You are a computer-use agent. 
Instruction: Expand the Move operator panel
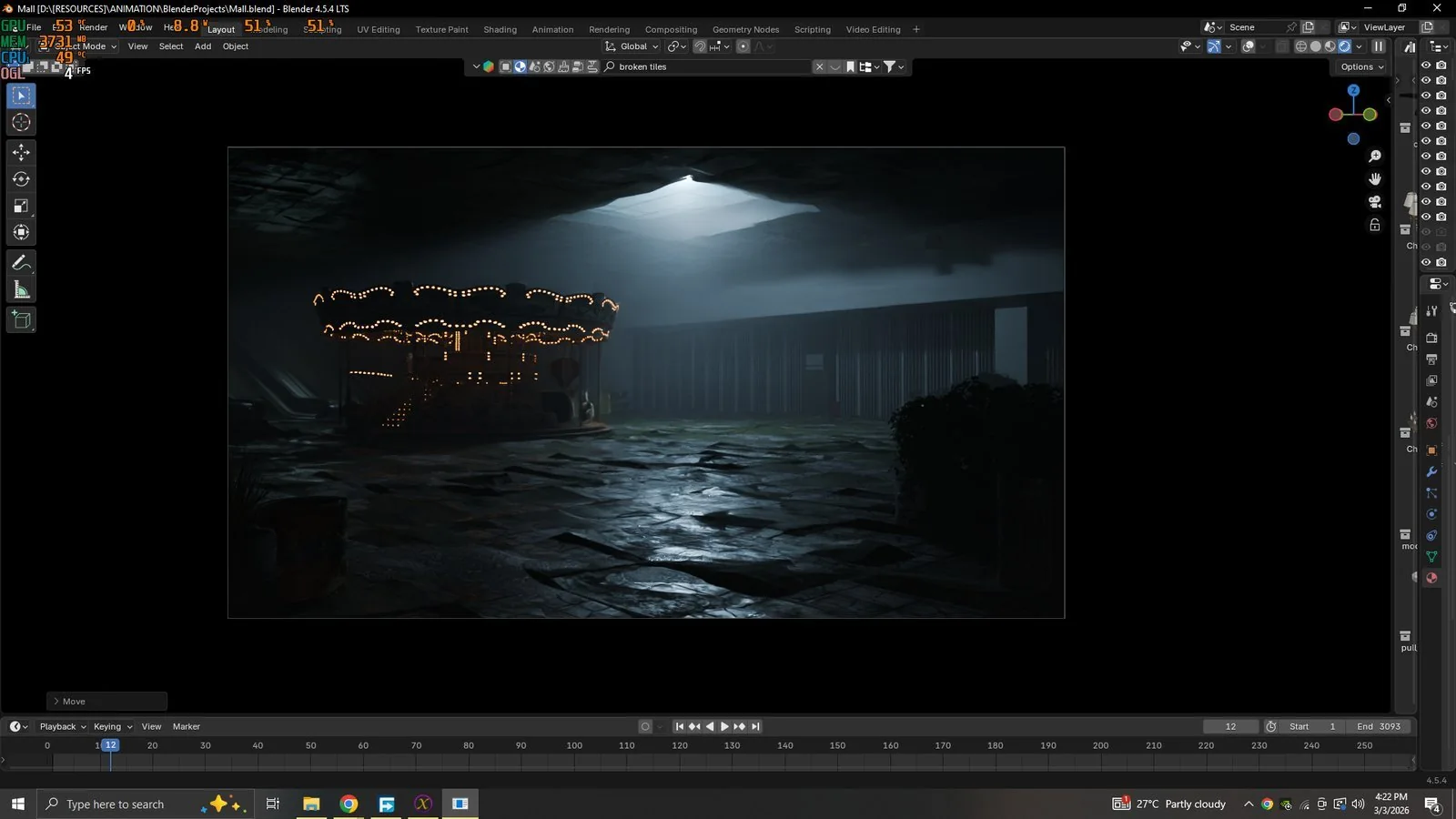point(106,702)
